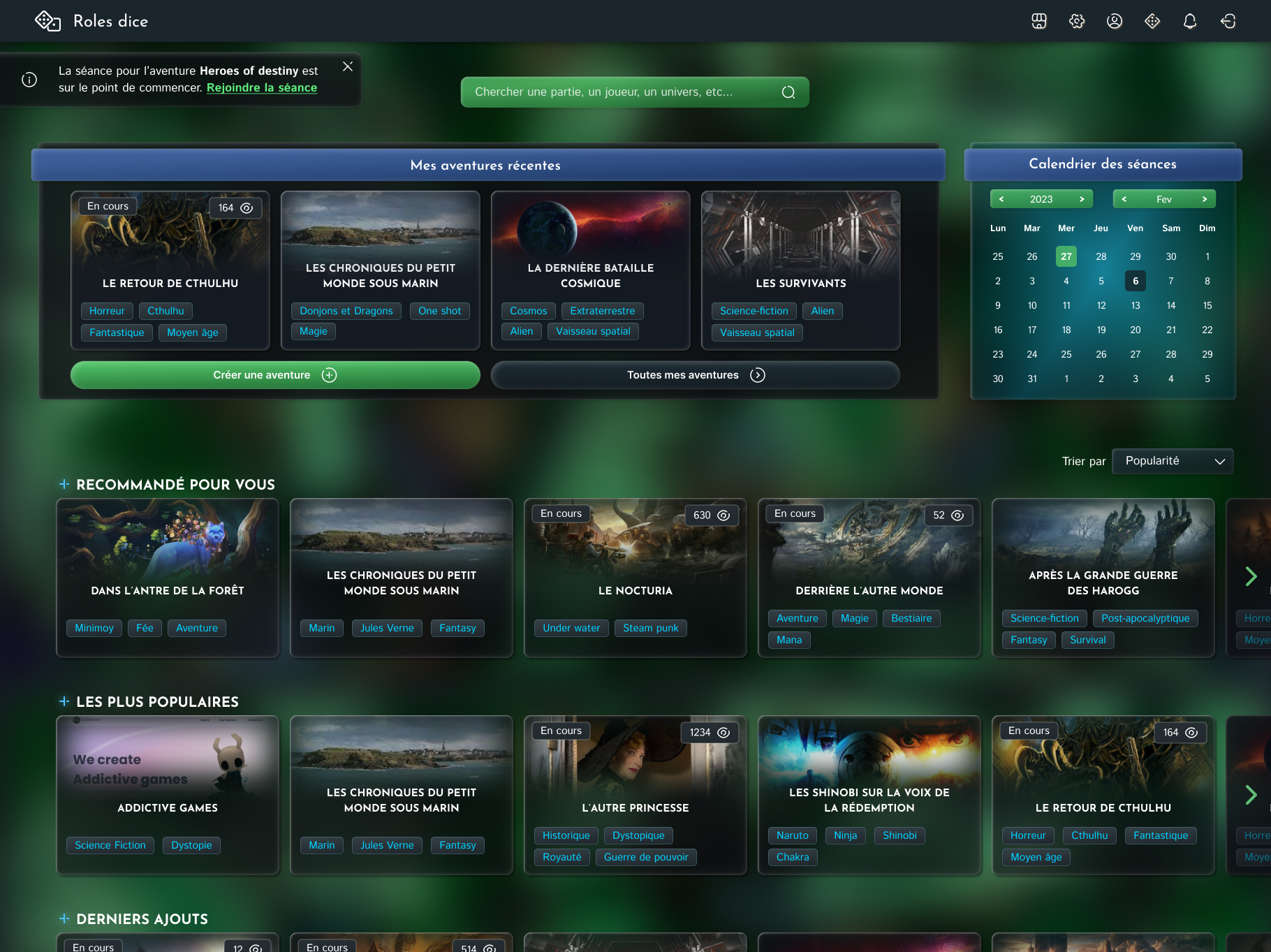The image size is (1271, 952).
Task: Click the Science Fiction tag on Addictive Games
Action: 110,845
